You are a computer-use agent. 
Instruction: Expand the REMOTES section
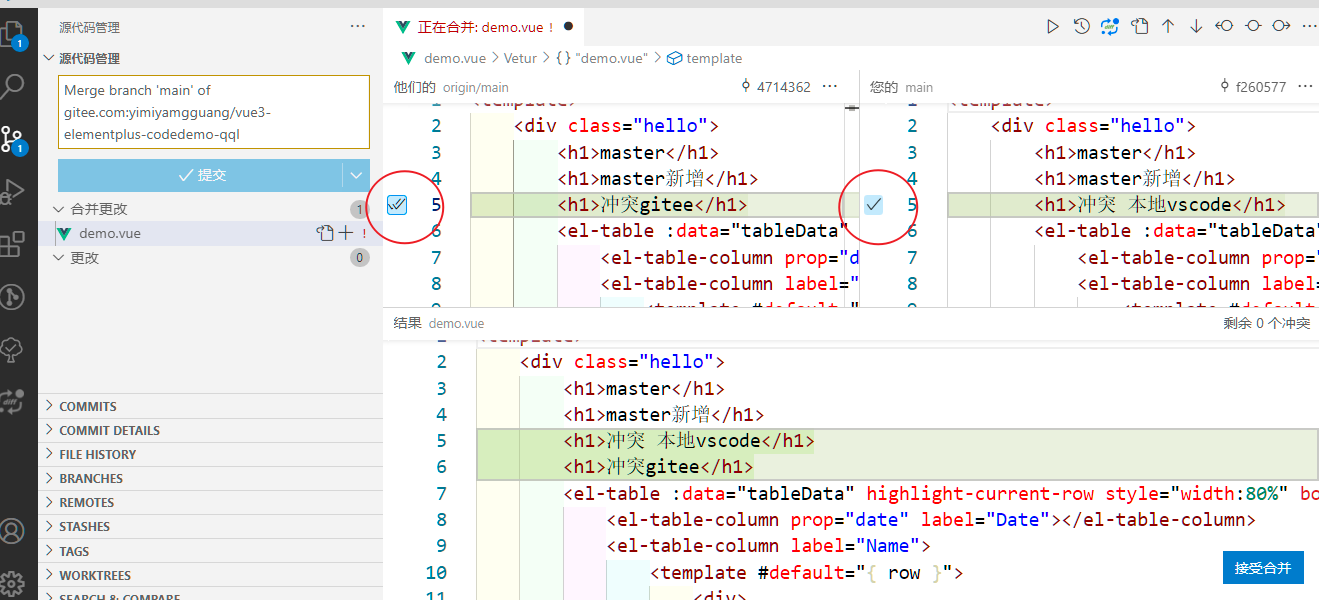(210, 502)
